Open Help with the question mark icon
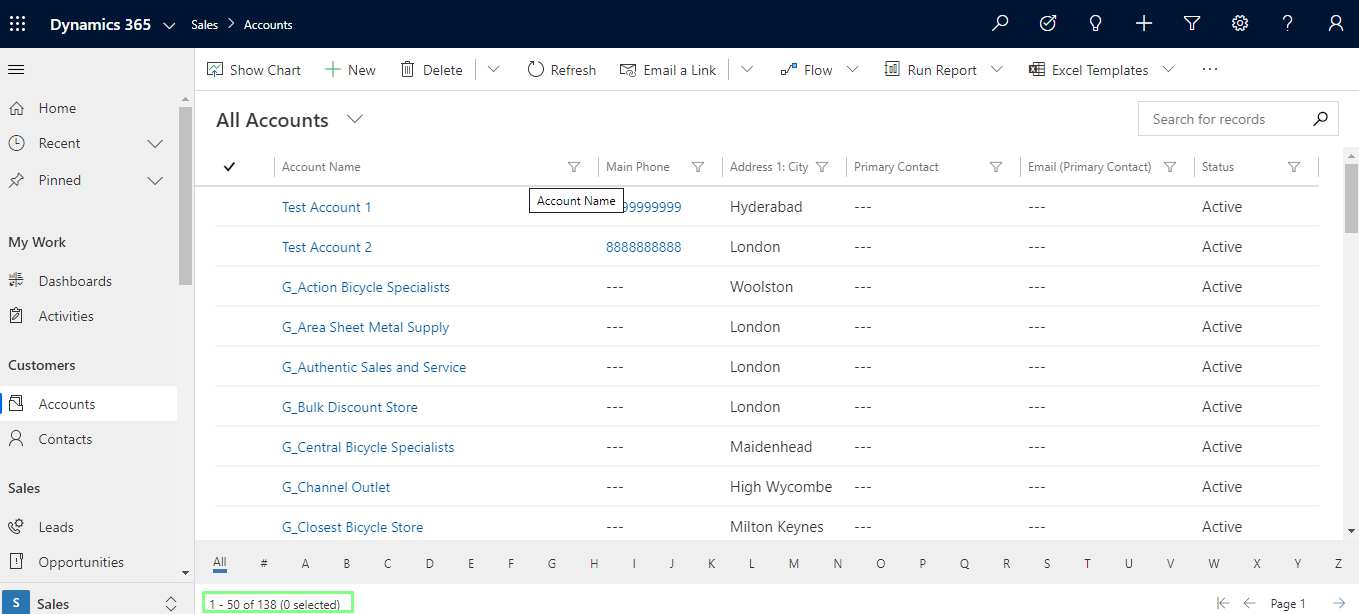Viewport: 1359px width, 614px height. (x=1287, y=23)
